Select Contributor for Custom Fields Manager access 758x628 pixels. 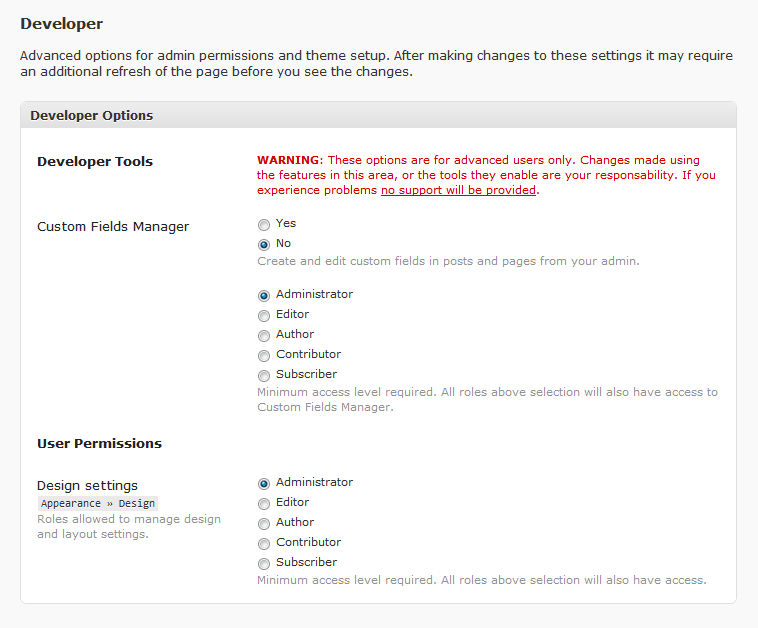tap(264, 356)
